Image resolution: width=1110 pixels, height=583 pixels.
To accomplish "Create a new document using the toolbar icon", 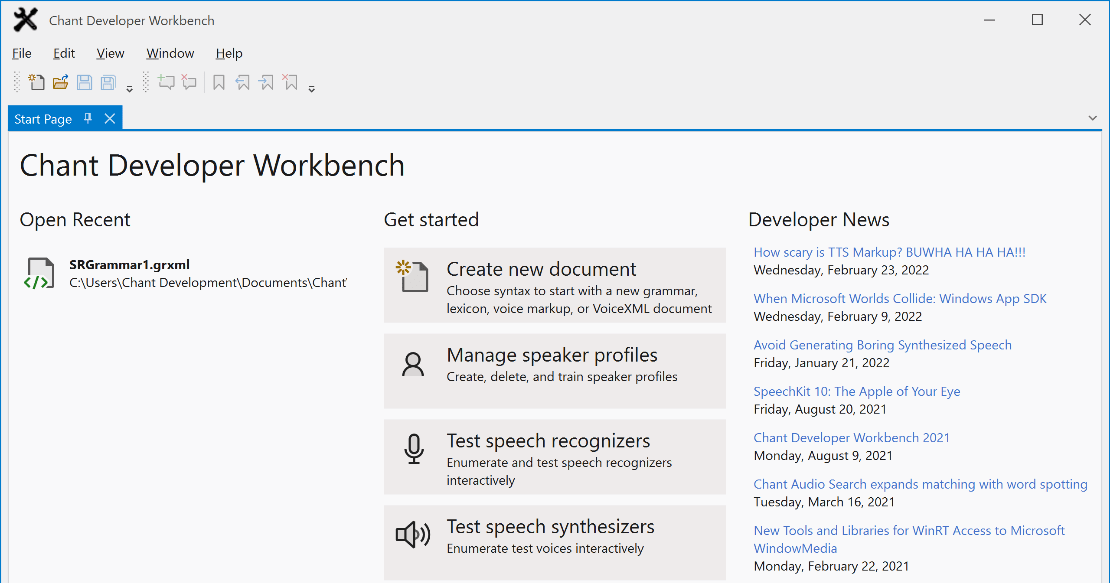I will pos(36,82).
